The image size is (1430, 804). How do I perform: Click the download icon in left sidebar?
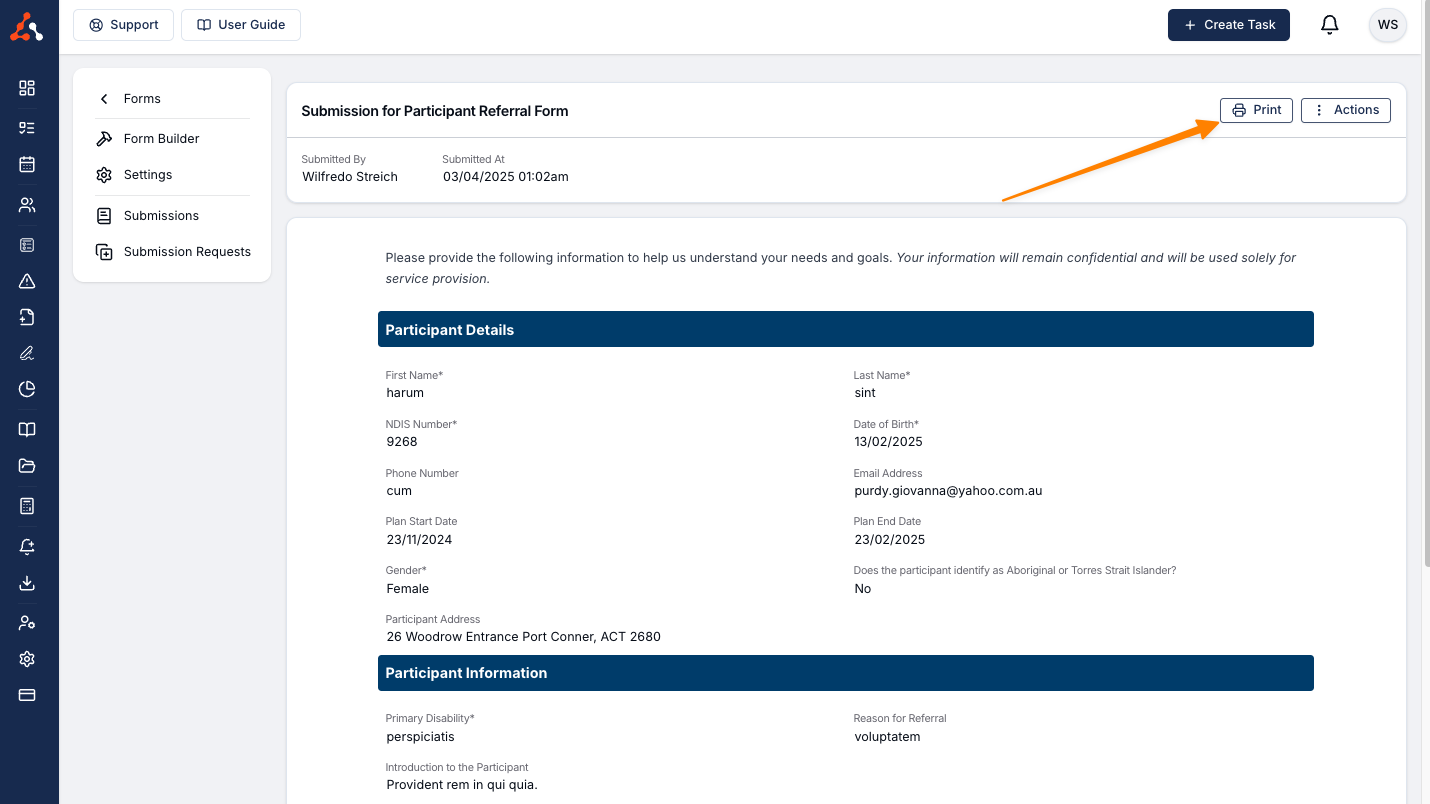pos(27,584)
